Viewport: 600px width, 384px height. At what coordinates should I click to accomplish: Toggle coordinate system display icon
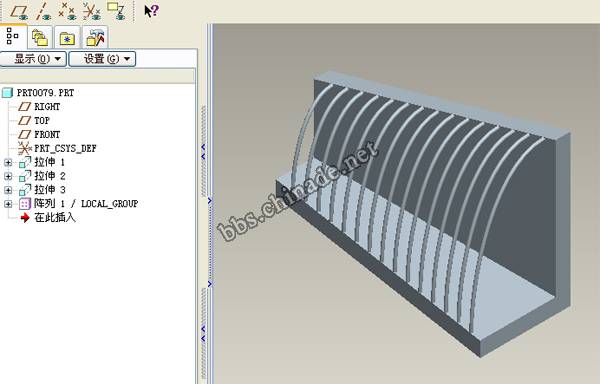(92, 11)
